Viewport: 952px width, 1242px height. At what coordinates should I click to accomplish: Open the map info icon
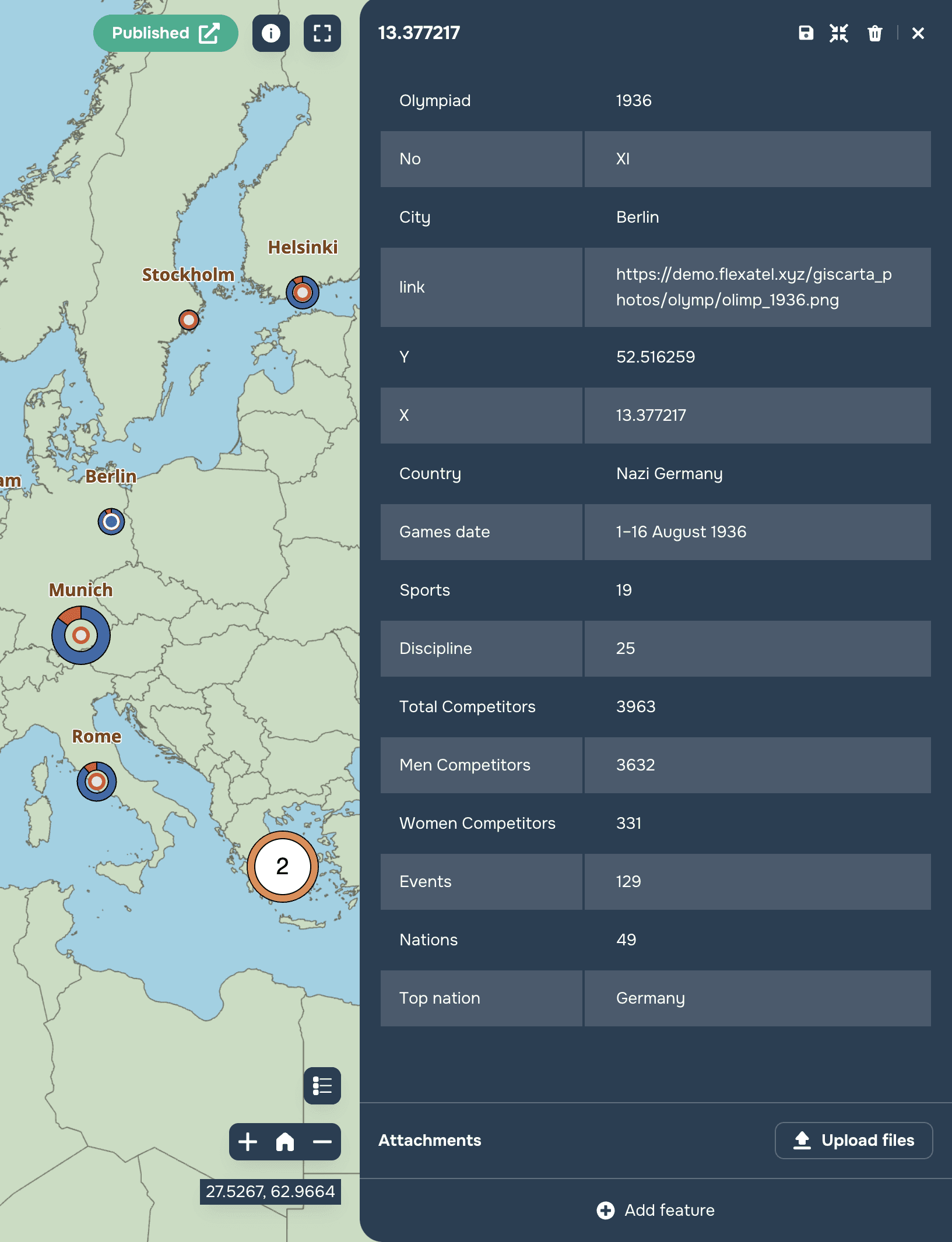coord(271,33)
